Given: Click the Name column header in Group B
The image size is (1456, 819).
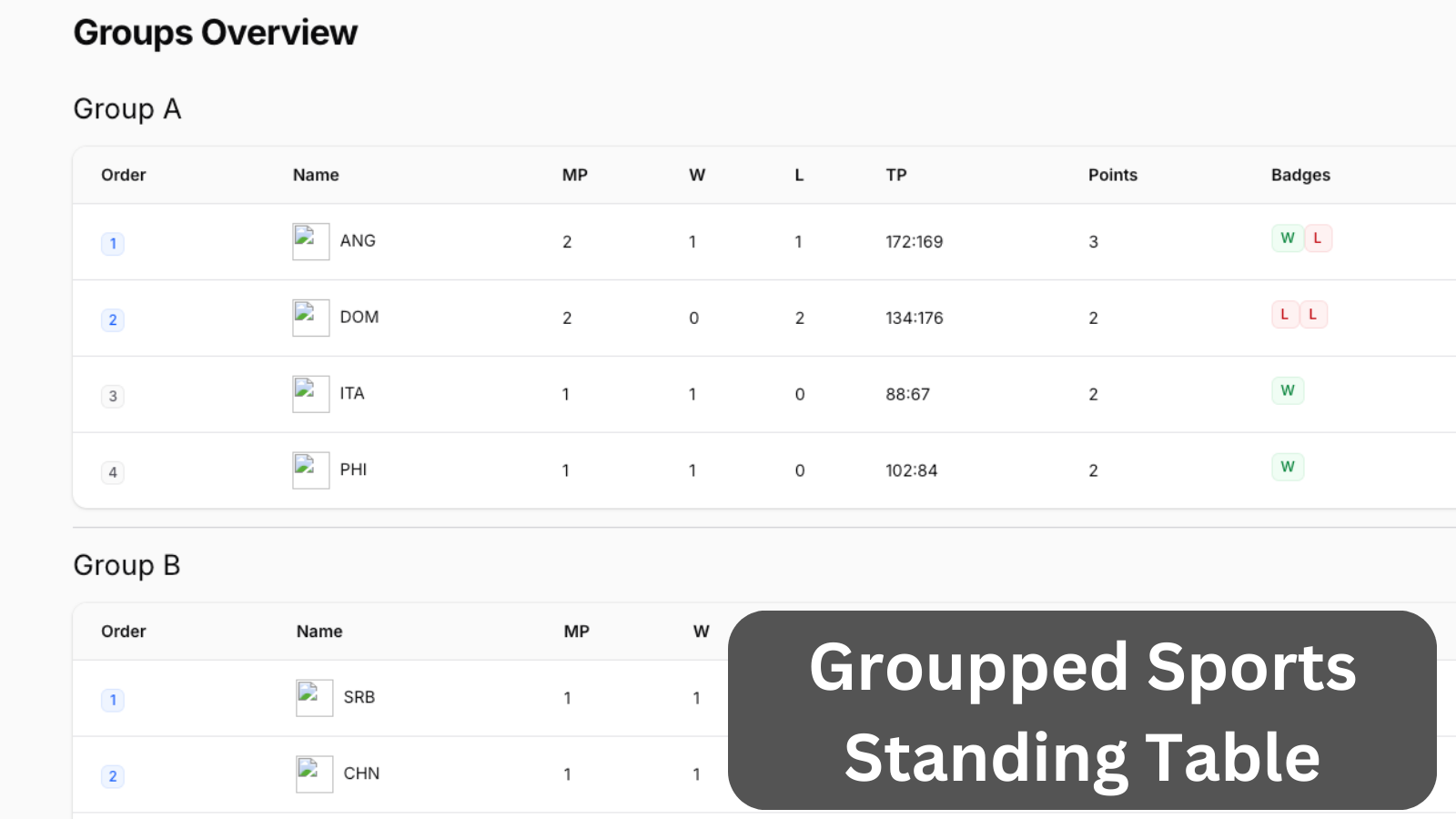Looking at the screenshot, I should click(319, 632).
